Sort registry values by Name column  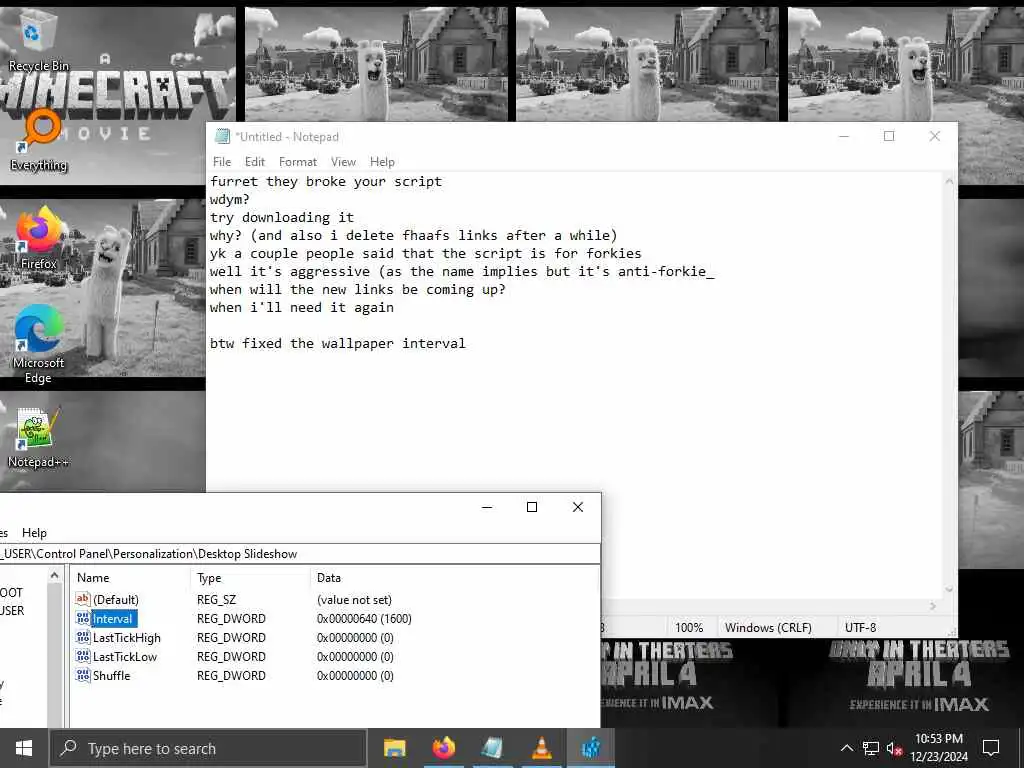[131, 577]
